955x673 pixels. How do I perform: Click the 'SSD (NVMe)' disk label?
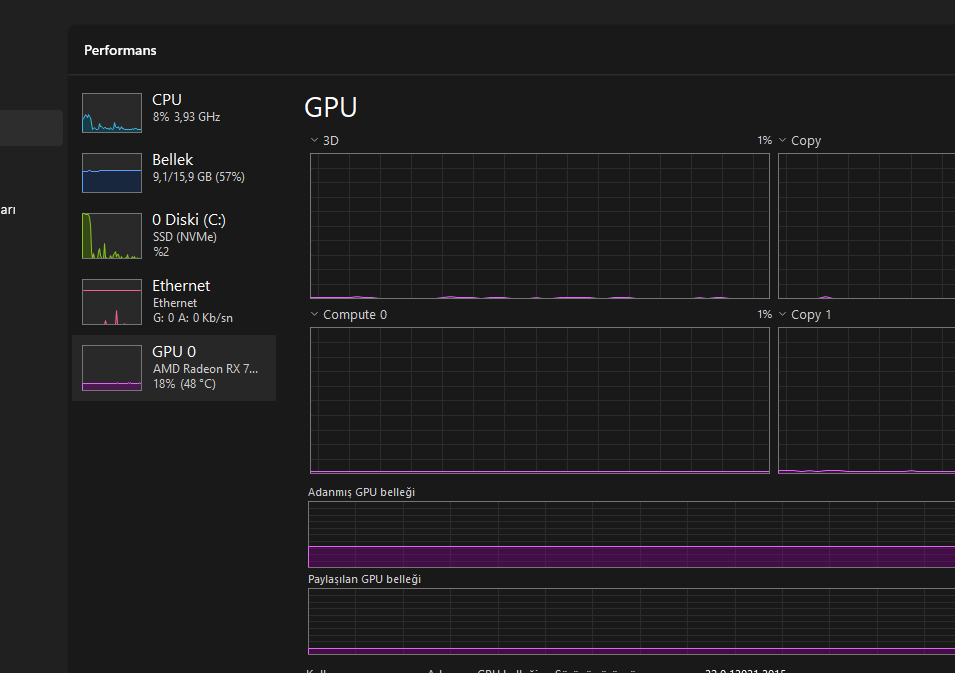pos(185,237)
